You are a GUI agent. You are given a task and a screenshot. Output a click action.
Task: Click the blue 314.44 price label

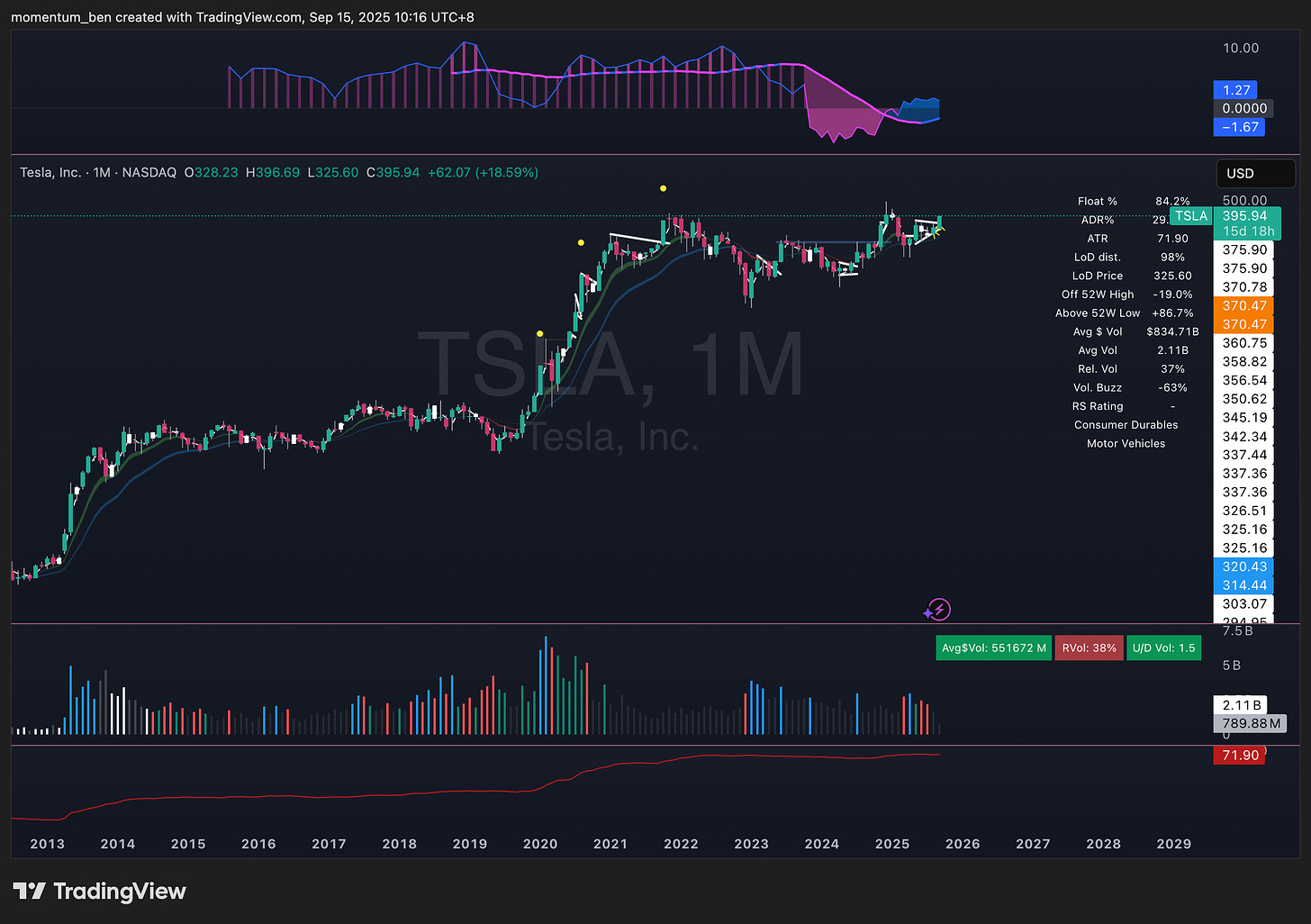click(x=1244, y=585)
